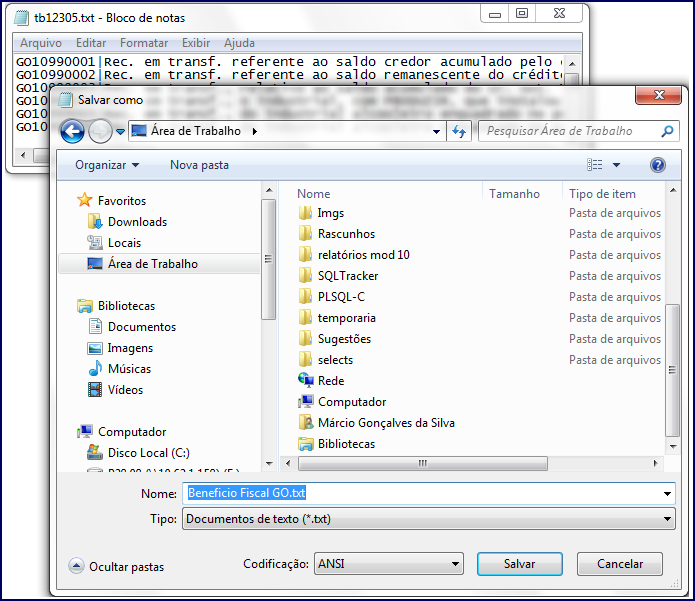Screen dimensions: 695x601
Task: Click file list horizontal scroll right arrow
Action: coord(656,464)
